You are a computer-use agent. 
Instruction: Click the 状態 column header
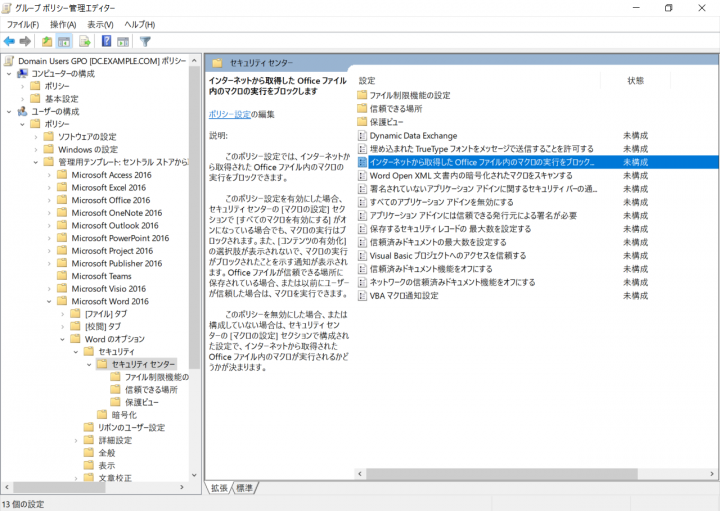point(636,81)
